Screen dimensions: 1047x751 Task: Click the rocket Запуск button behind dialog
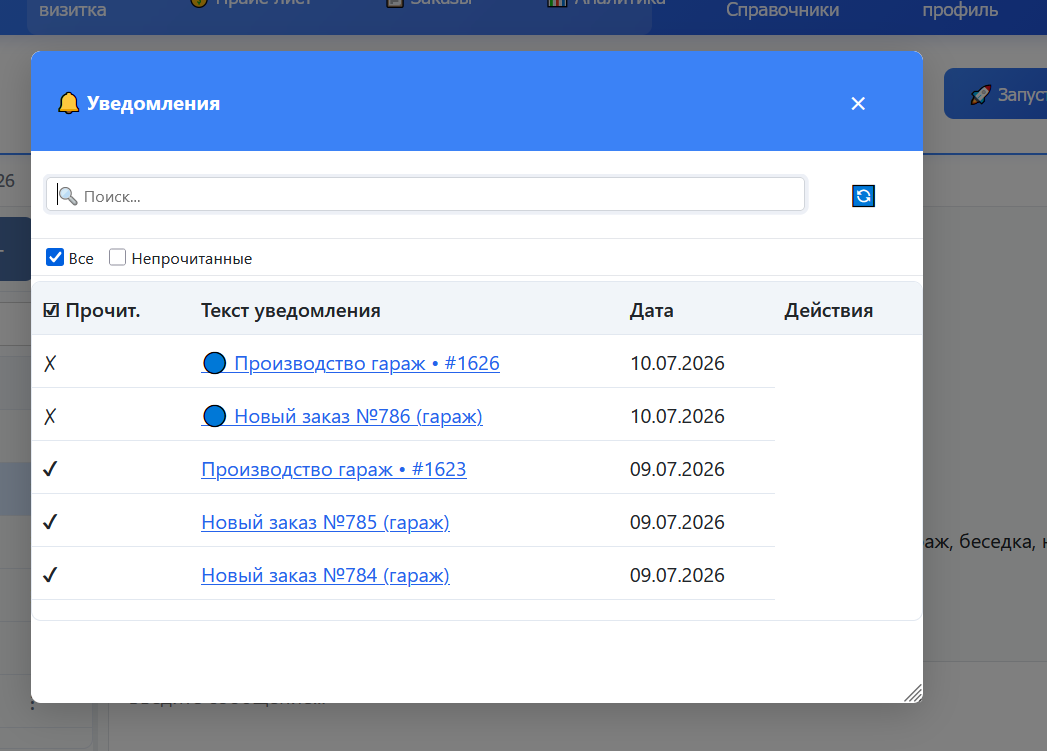(996, 94)
